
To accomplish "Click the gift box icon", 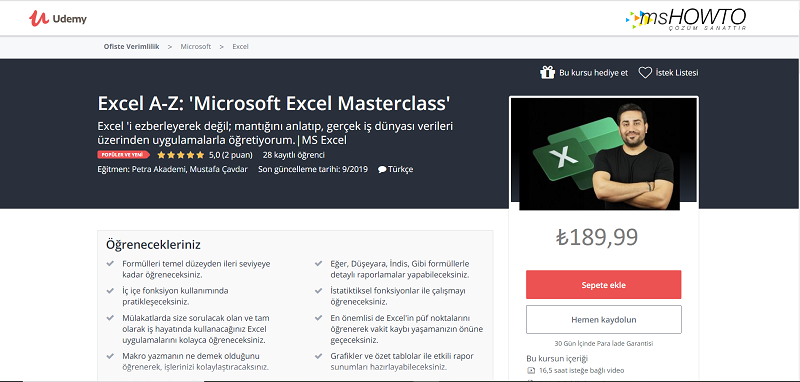I will (547, 72).
